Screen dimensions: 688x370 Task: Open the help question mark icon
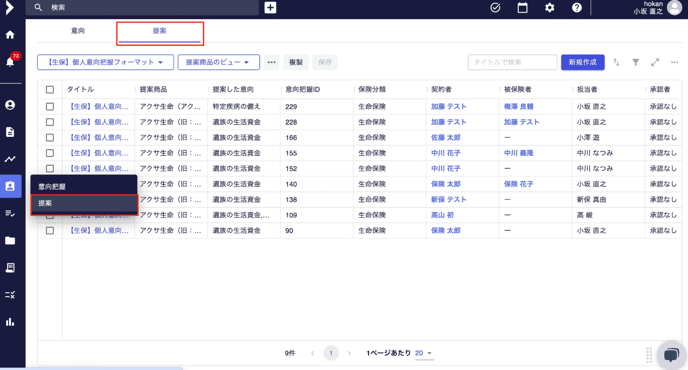pyautogui.click(x=577, y=7)
